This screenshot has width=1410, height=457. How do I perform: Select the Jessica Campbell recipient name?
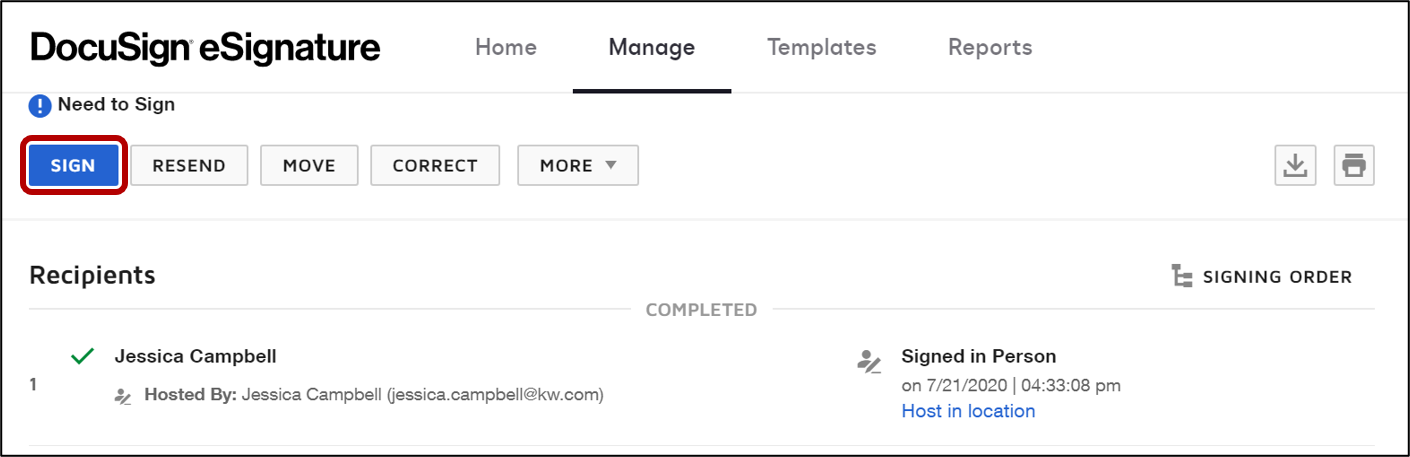coord(195,356)
